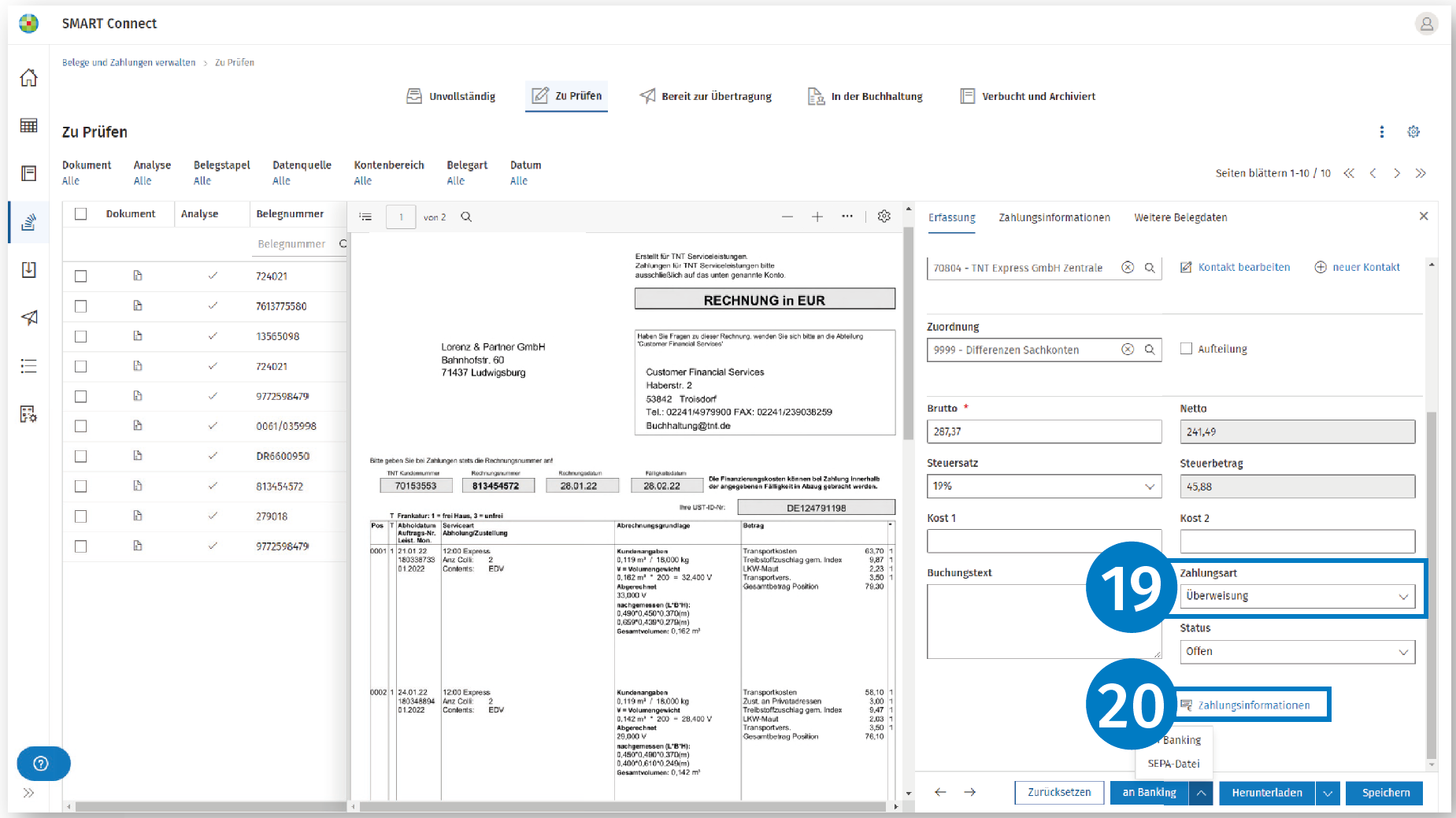Open the list icon in sidebar
Screen dimensions: 1456x818
28,366
